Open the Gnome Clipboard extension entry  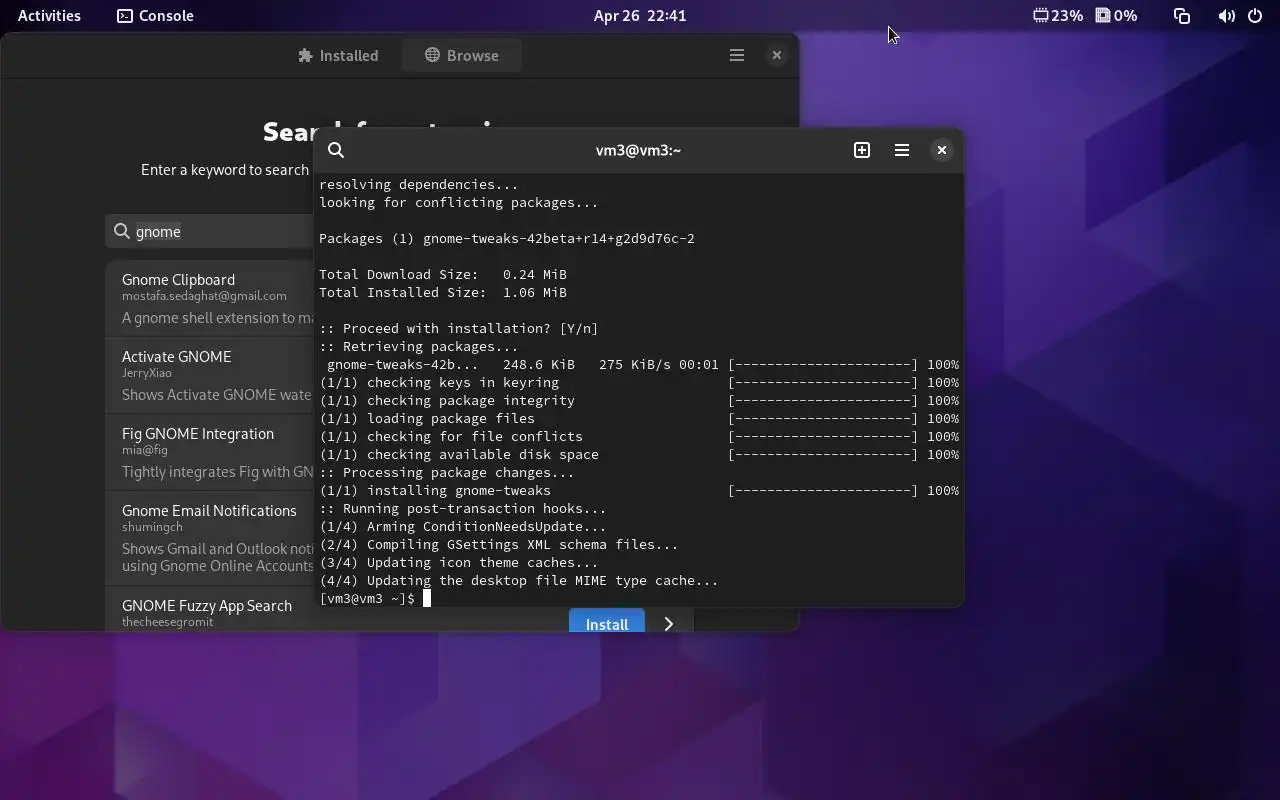pos(210,299)
